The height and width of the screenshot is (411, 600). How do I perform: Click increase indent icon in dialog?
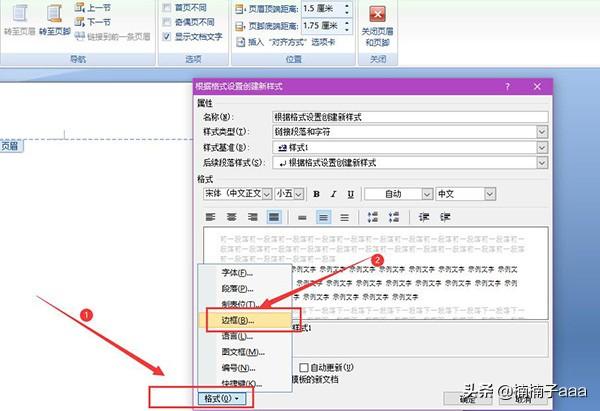pyautogui.click(x=447, y=217)
